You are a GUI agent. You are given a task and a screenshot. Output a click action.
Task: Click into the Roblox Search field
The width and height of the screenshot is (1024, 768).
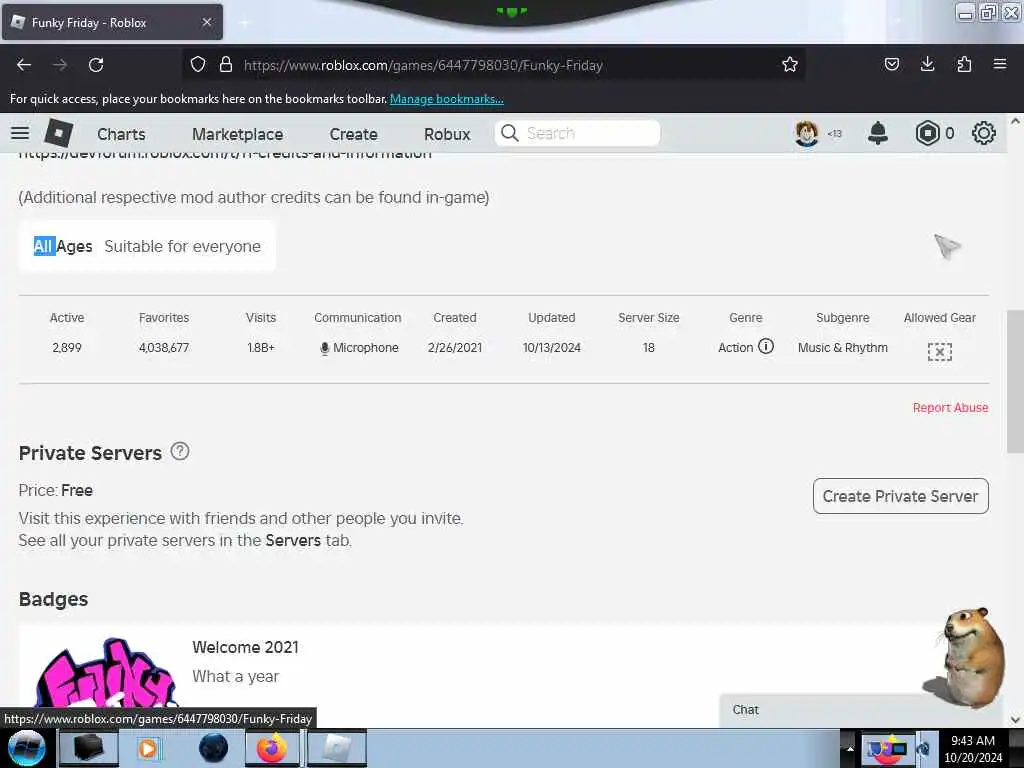click(x=577, y=133)
